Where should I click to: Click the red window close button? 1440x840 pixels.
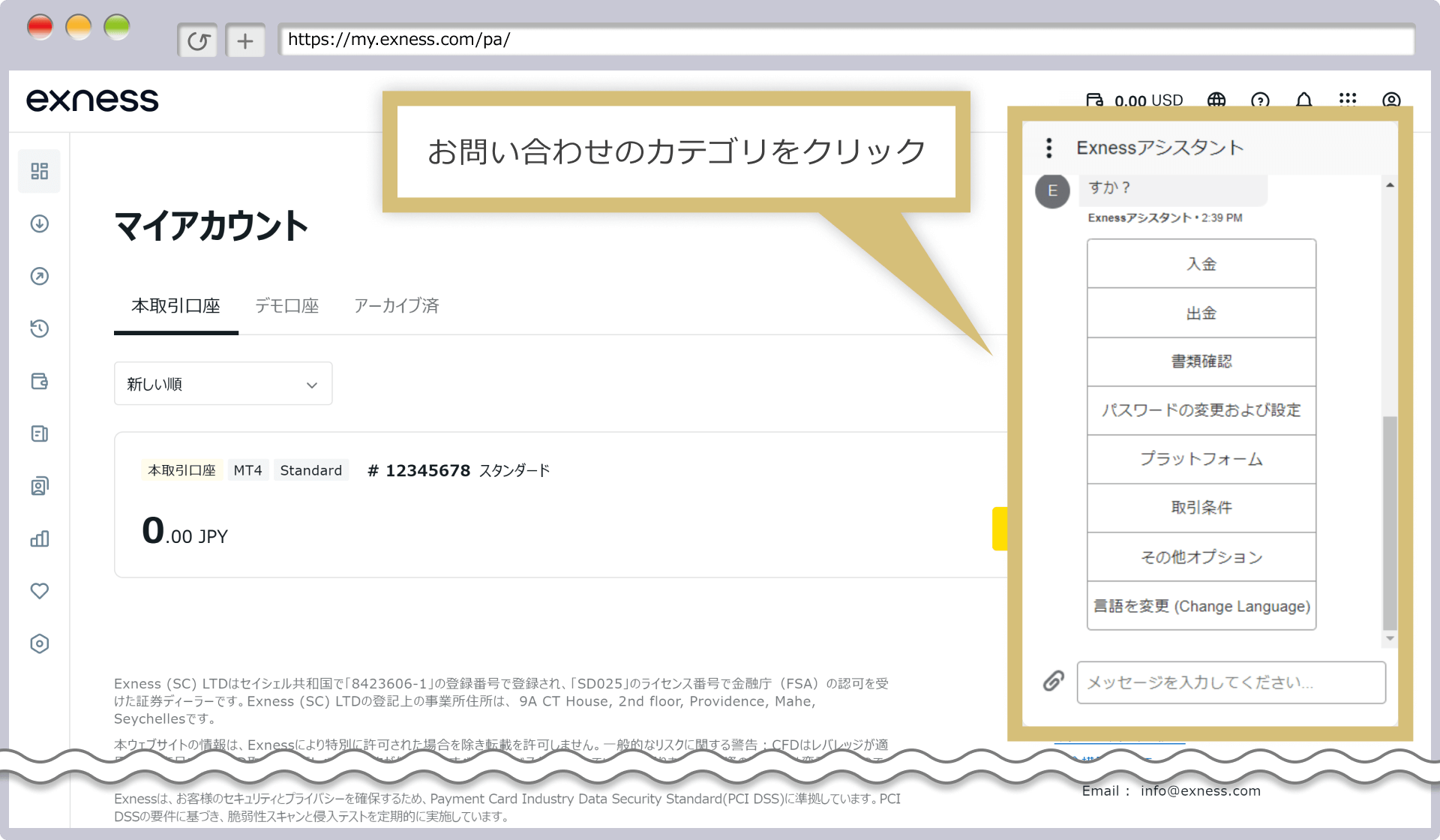click(x=40, y=27)
